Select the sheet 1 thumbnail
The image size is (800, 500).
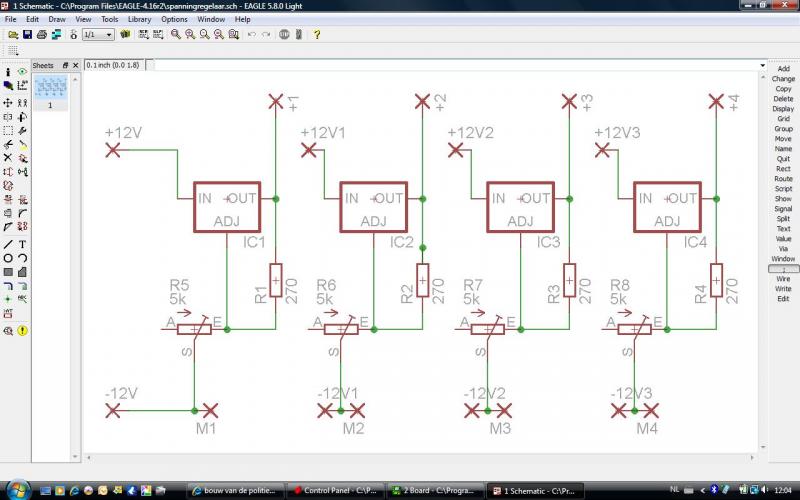point(50,87)
